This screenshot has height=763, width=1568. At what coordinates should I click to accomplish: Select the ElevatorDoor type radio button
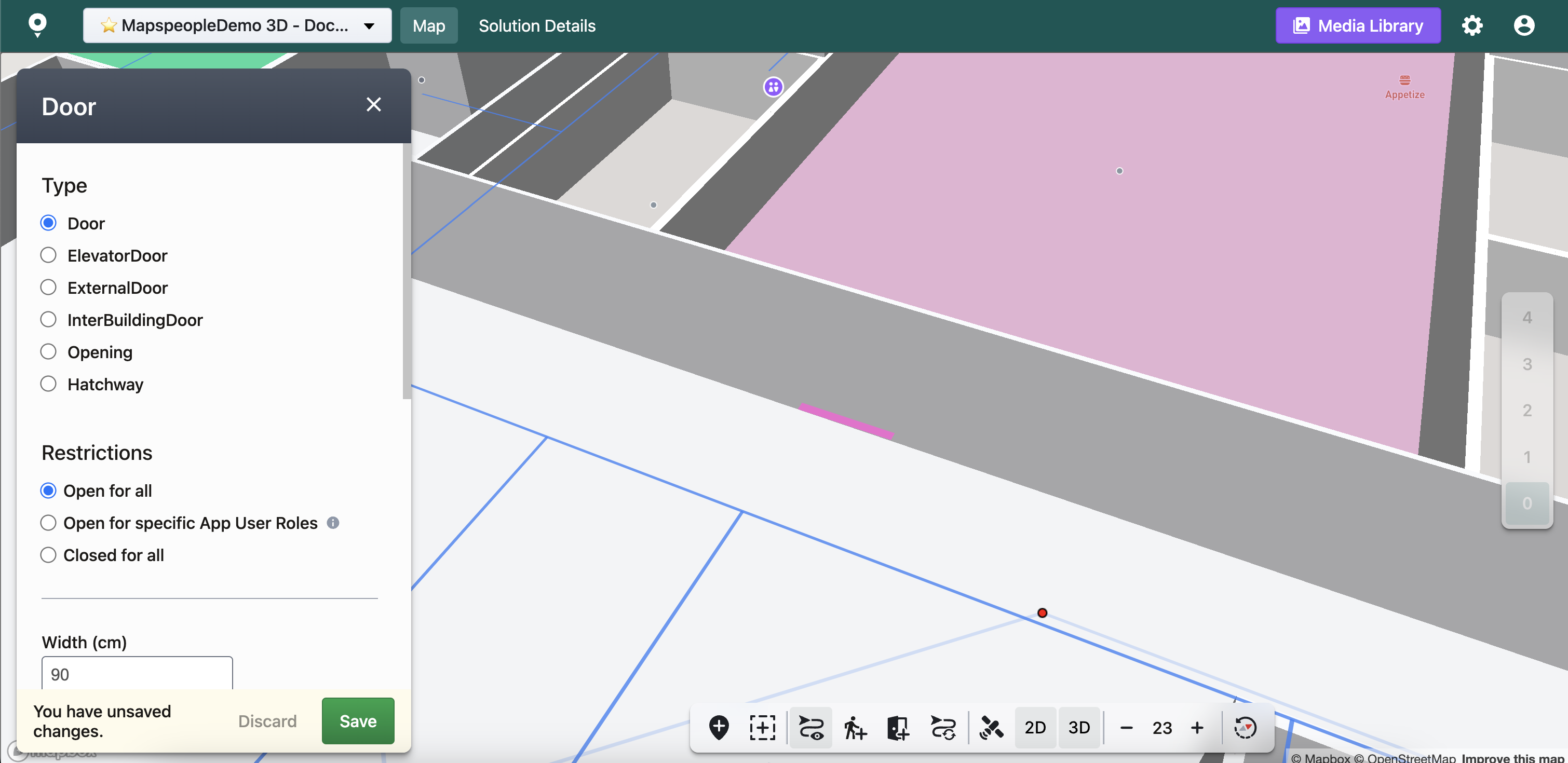[49, 255]
